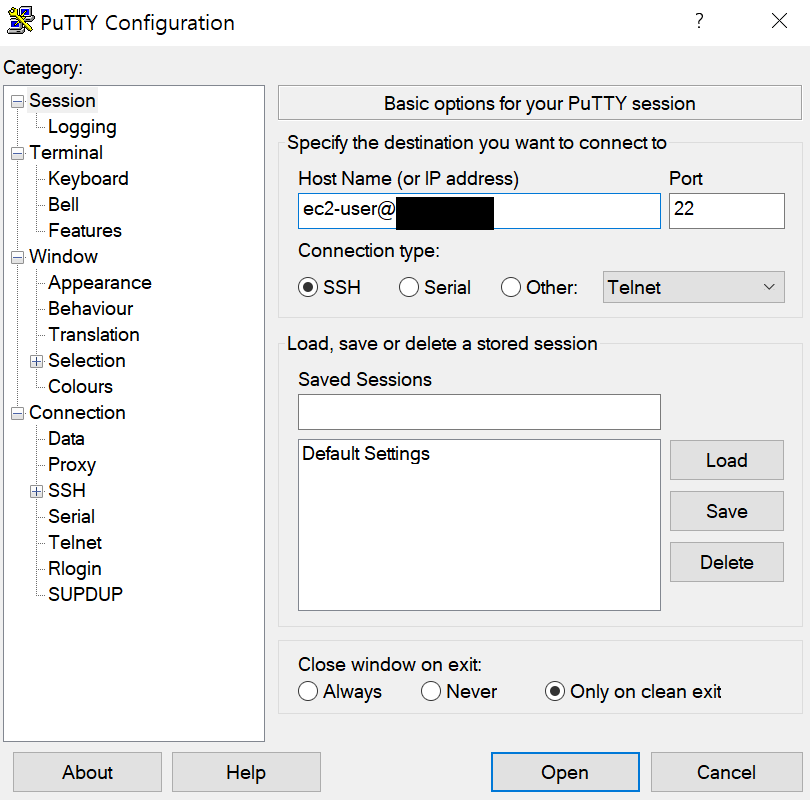Screen dimensions: 812x800
Task: Expand the Selection tree node
Action: 36,361
